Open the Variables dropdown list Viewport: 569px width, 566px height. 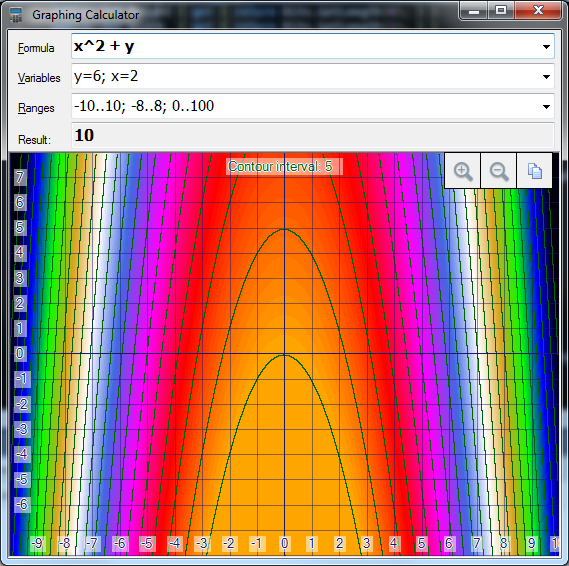point(546,77)
